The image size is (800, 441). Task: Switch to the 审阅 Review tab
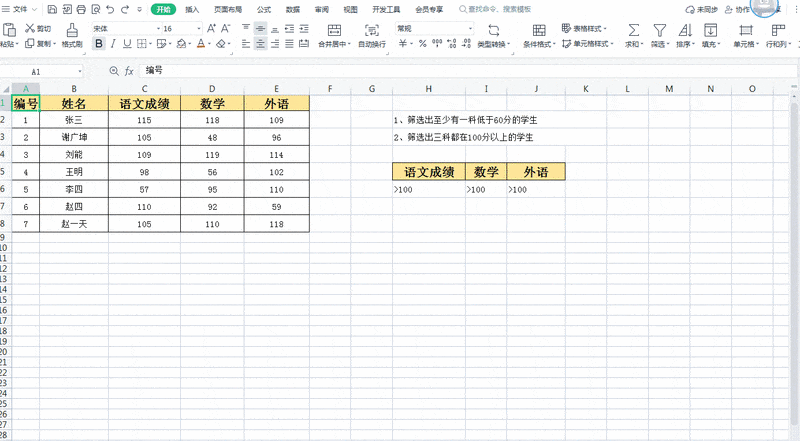click(321, 9)
